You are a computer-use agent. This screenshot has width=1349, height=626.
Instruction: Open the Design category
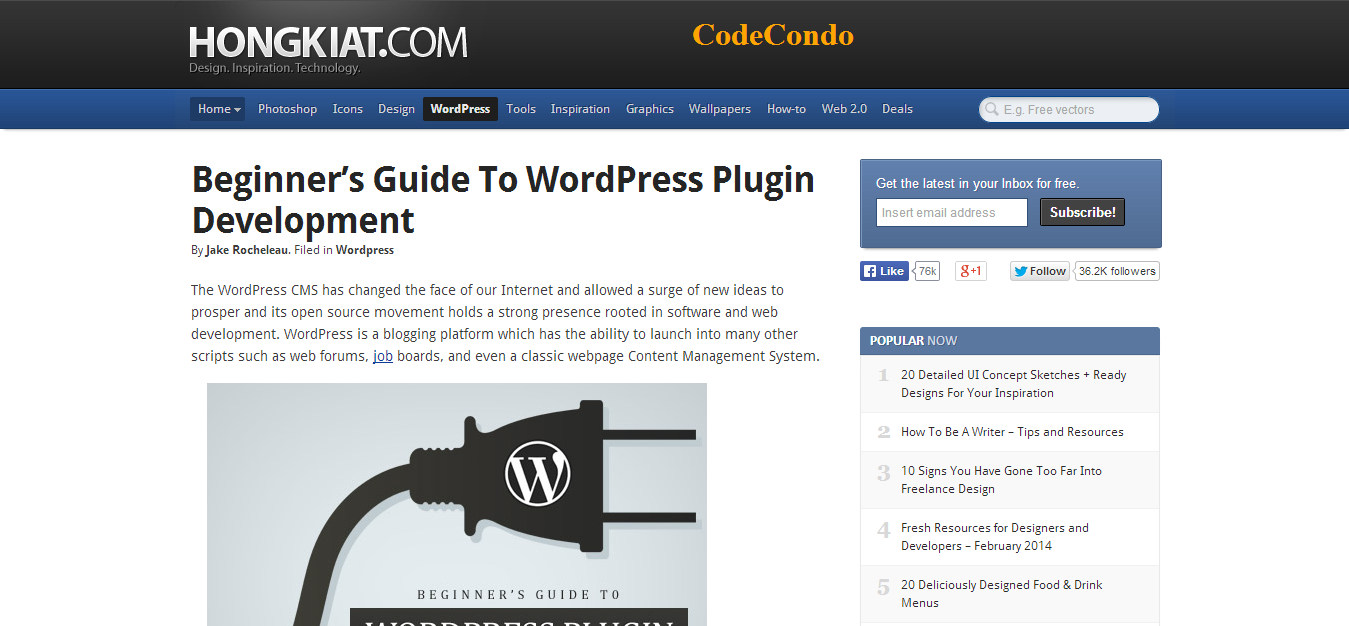click(x=396, y=109)
